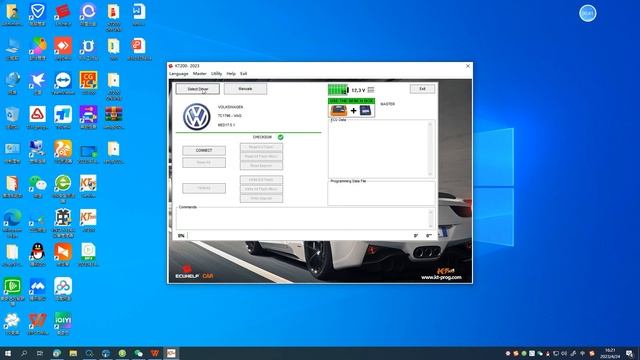Image resolution: width=640 pixels, height=360 pixels.
Task: Open the Baidu Netdisk cloud desktop icon
Action: click(x=63, y=289)
